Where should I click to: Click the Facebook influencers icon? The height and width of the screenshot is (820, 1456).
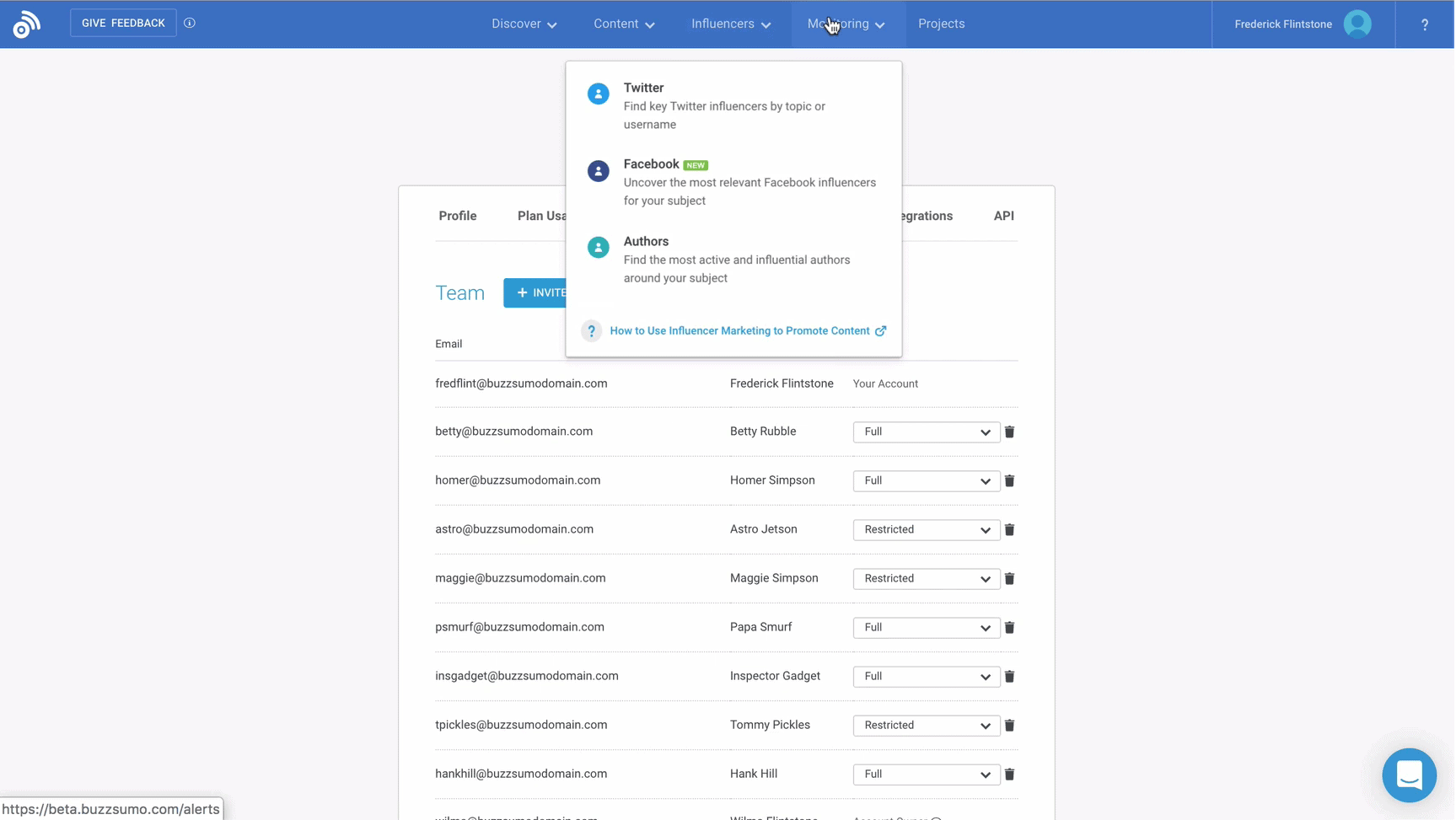(599, 171)
